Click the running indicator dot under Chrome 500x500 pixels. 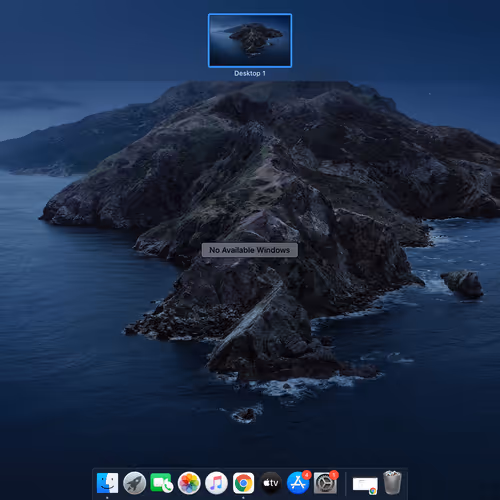(x=243, y=498)
